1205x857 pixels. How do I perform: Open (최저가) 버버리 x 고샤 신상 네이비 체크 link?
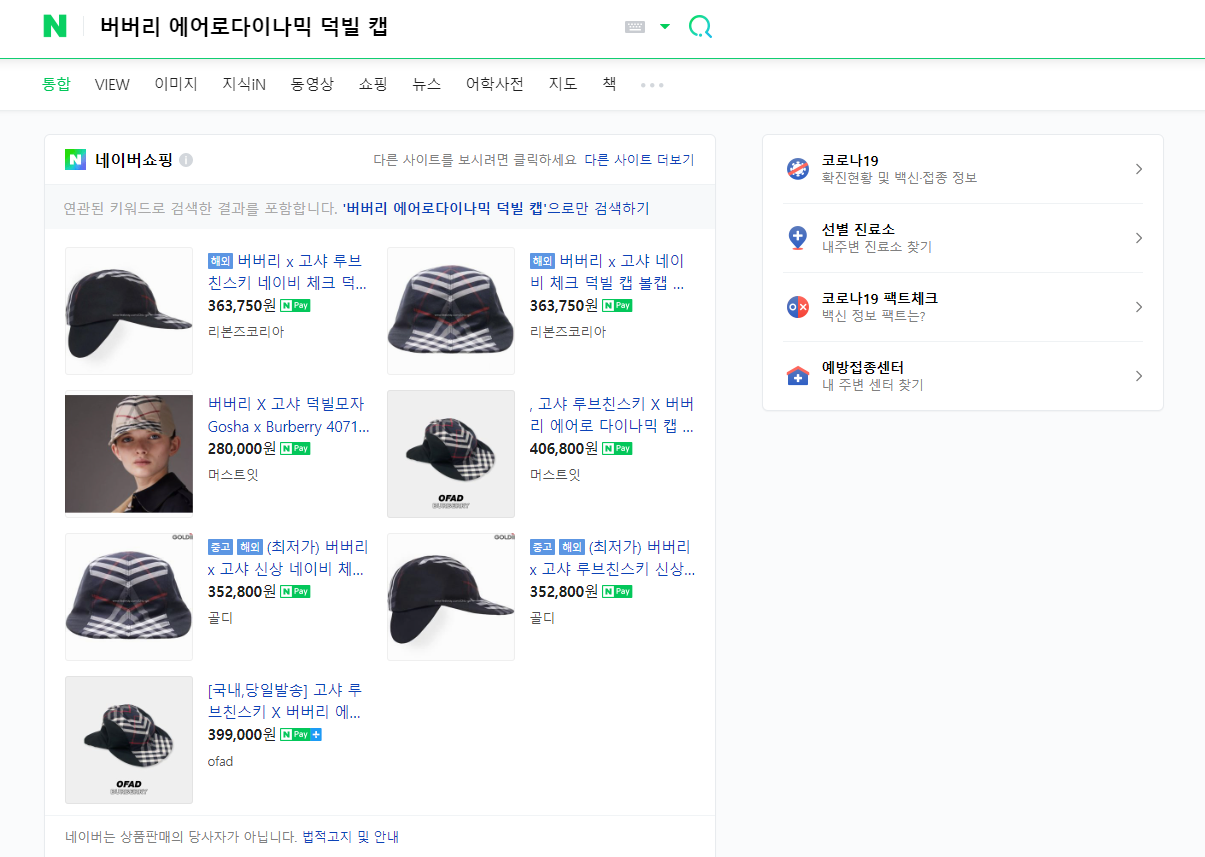click(288, 558)
